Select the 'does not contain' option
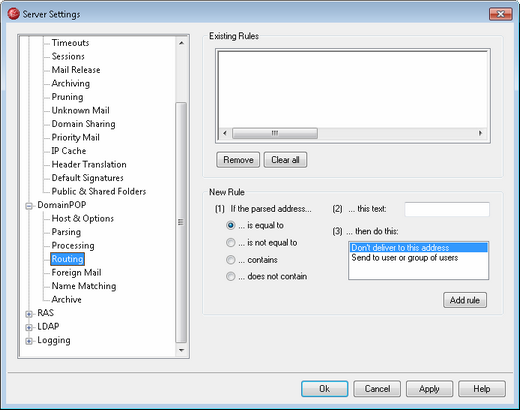The image size is (520, 410). [x=230, y=276]
